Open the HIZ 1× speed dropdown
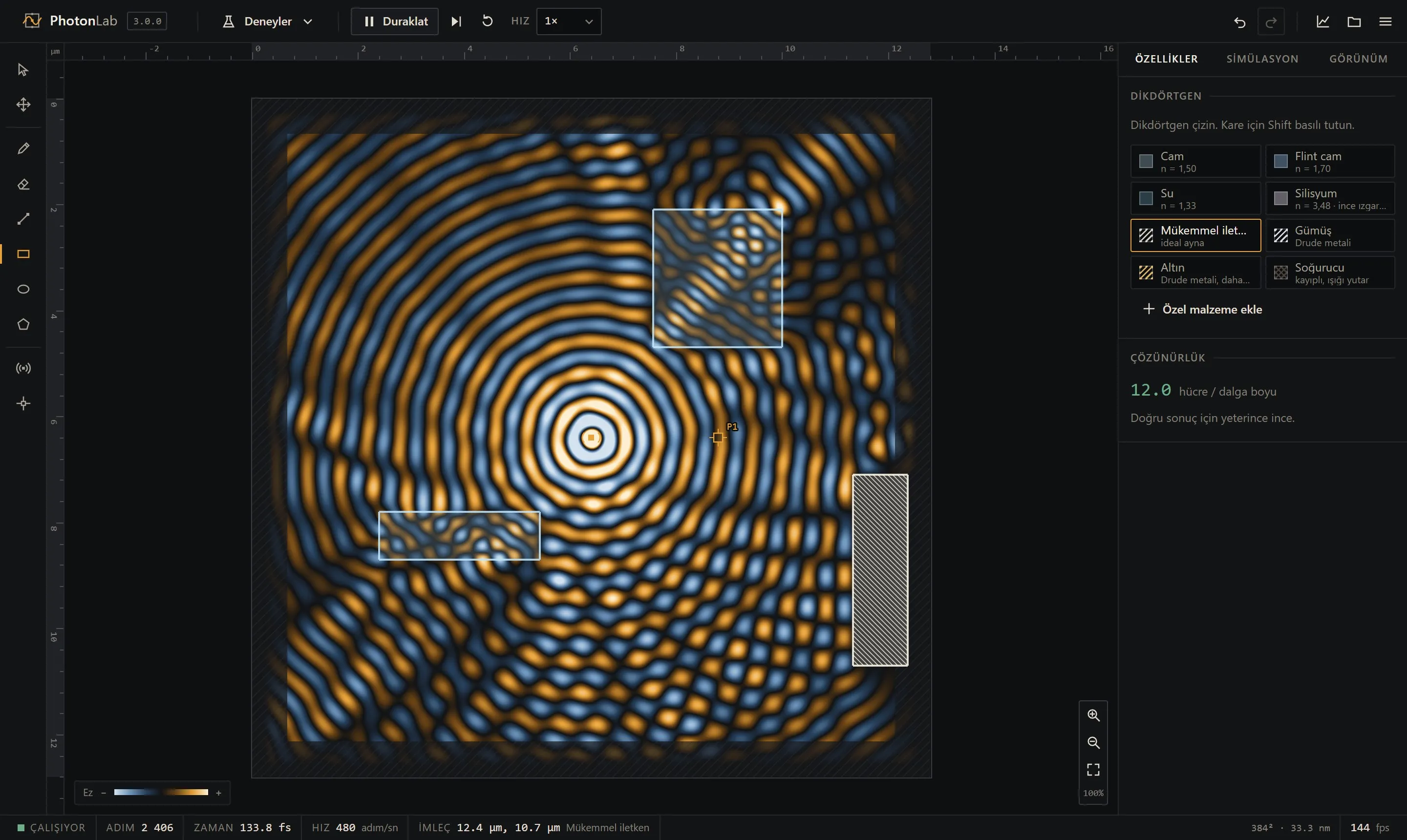 tap(569, 21)
